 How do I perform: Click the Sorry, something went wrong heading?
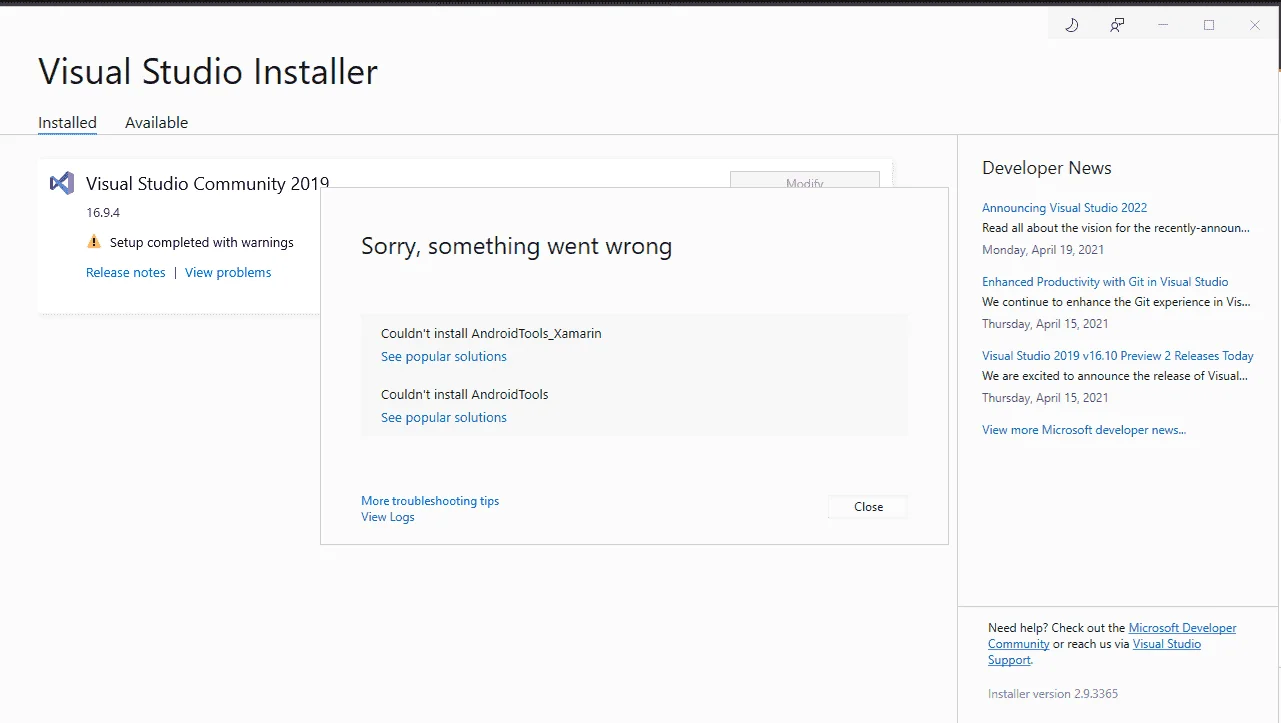(x=516, y=246)
